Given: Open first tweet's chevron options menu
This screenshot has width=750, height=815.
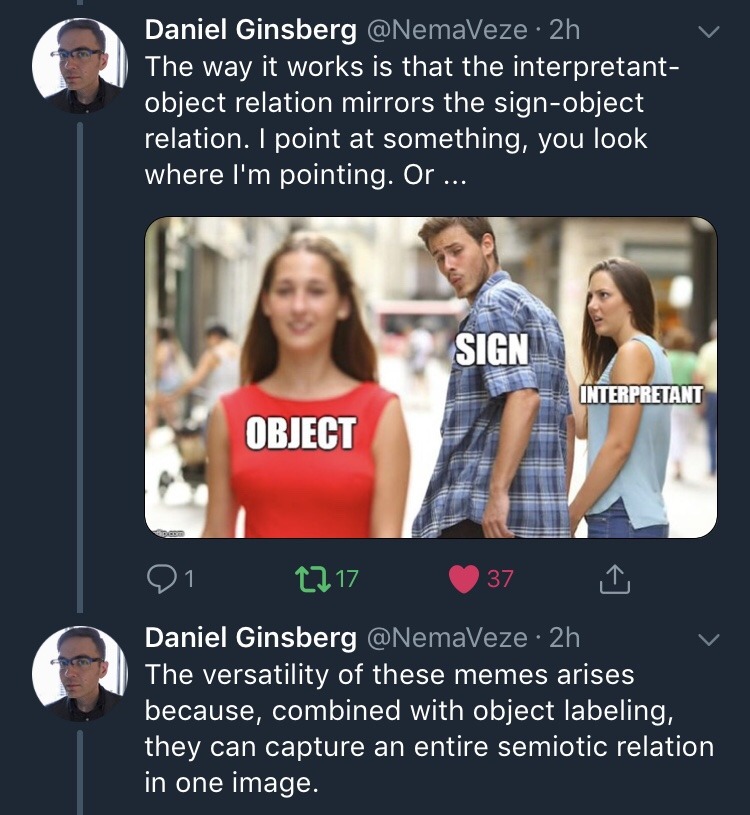Looking at the screenshot, I should (708, 31).
